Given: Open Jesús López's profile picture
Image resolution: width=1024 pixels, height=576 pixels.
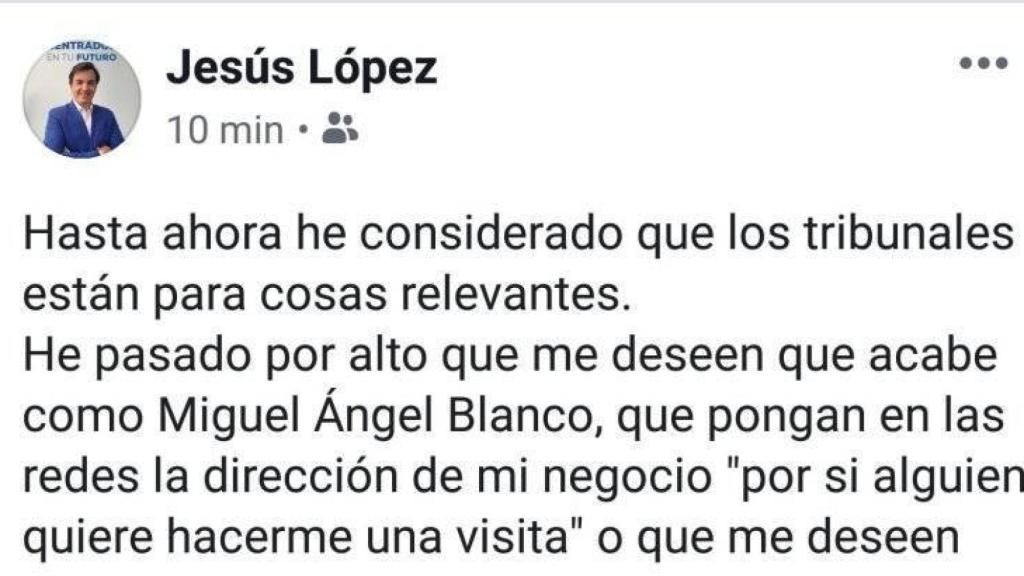Looking at the screenshot, I should click(x=82, y=100).
